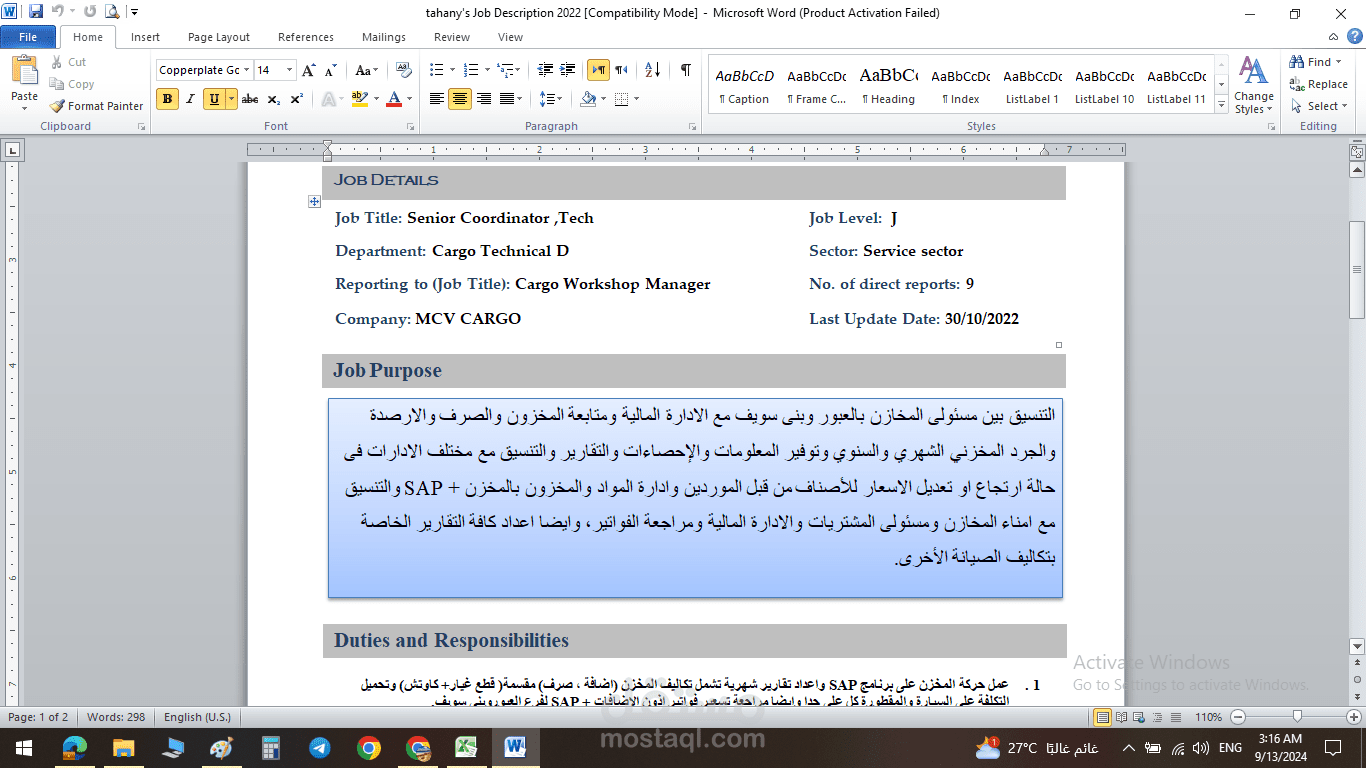
Task: Toggle Center alignment
Action: (460, 99)
